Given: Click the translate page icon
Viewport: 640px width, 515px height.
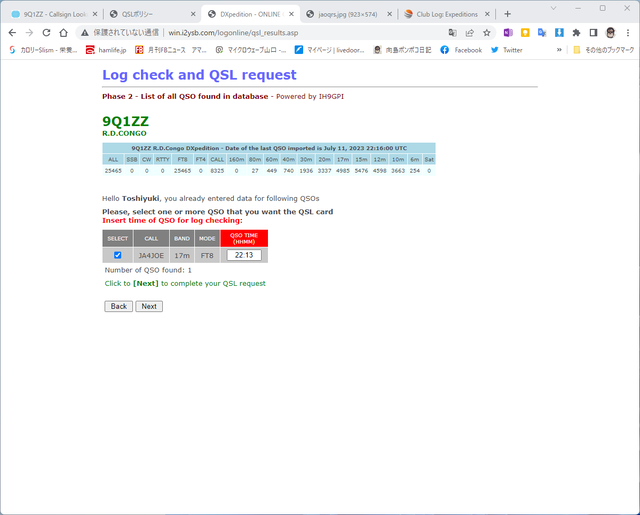Looking at the screenshot, I should (x=452, y=33).
